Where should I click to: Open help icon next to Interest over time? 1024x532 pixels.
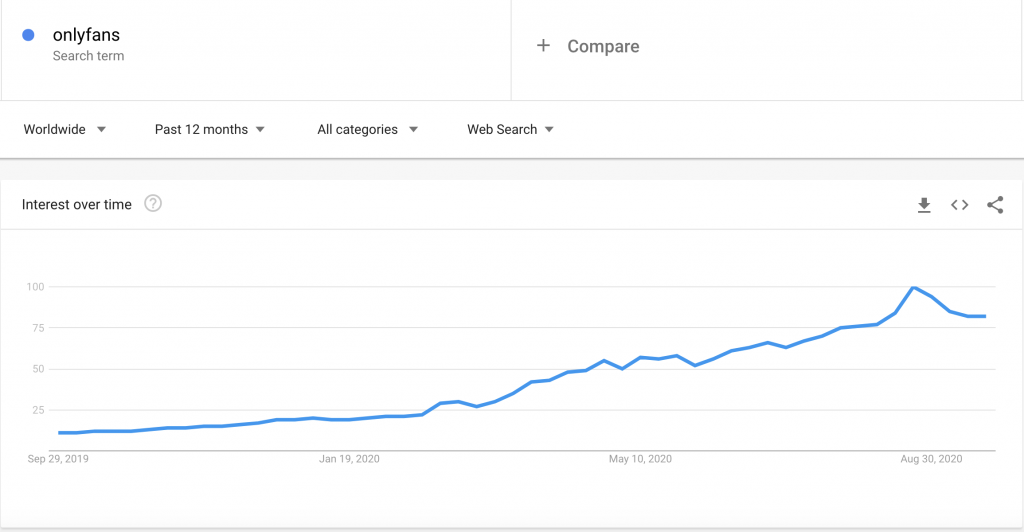pos(153,204)
